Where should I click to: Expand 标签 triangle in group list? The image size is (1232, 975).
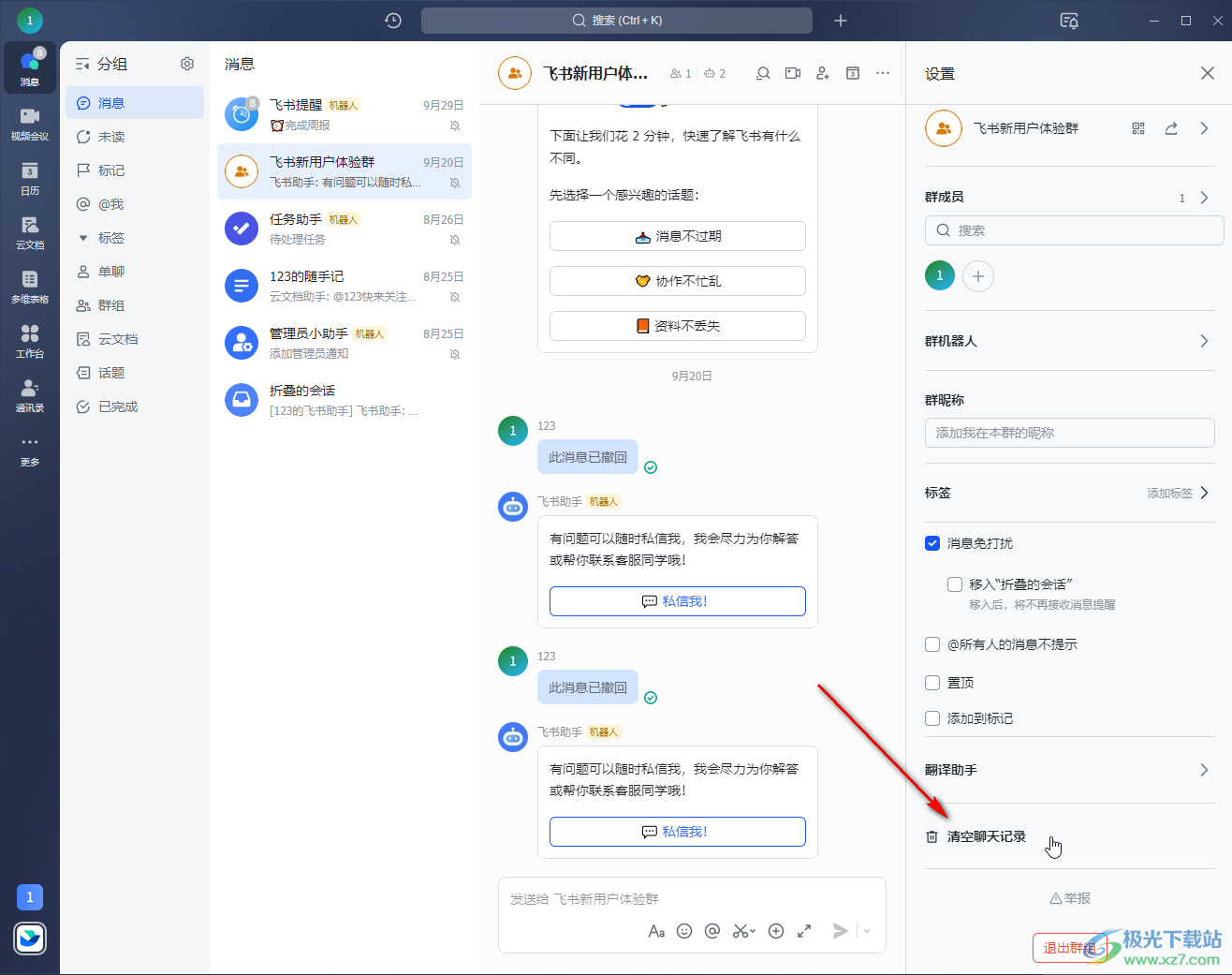tap(82, 238)
